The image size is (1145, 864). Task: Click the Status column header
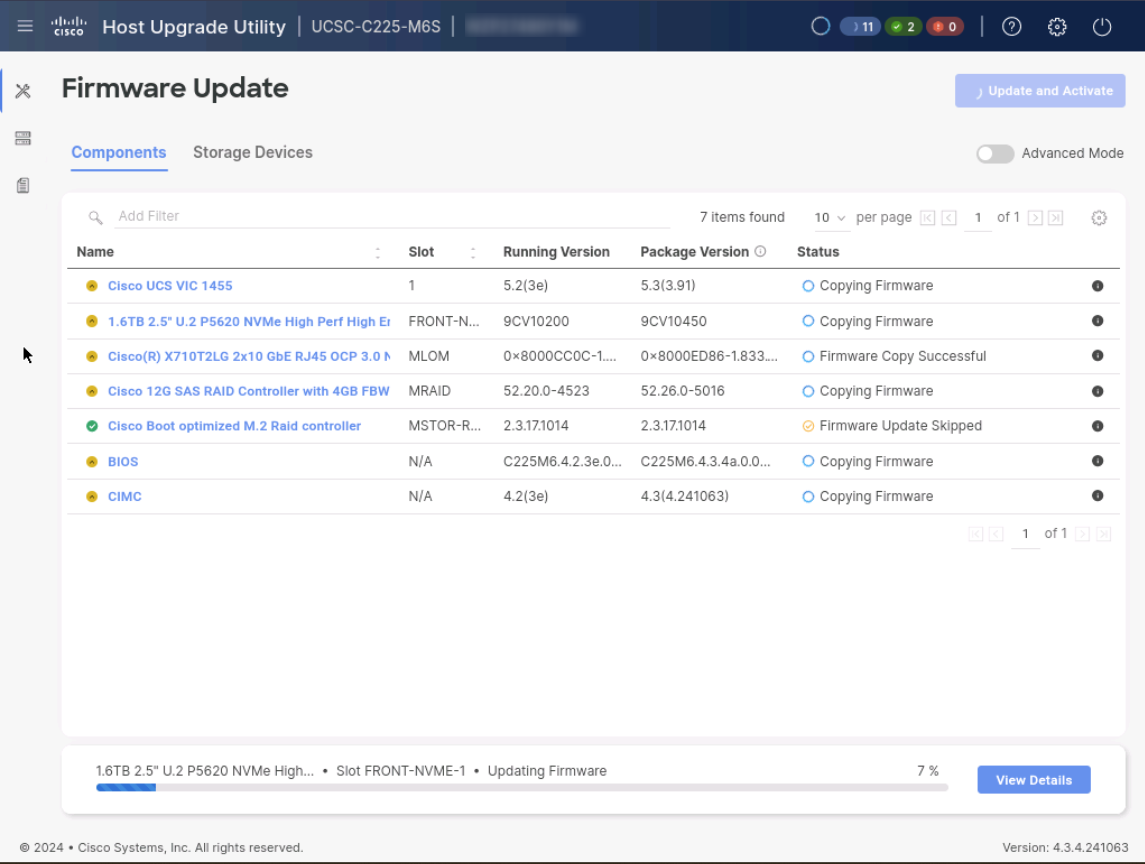818,252
